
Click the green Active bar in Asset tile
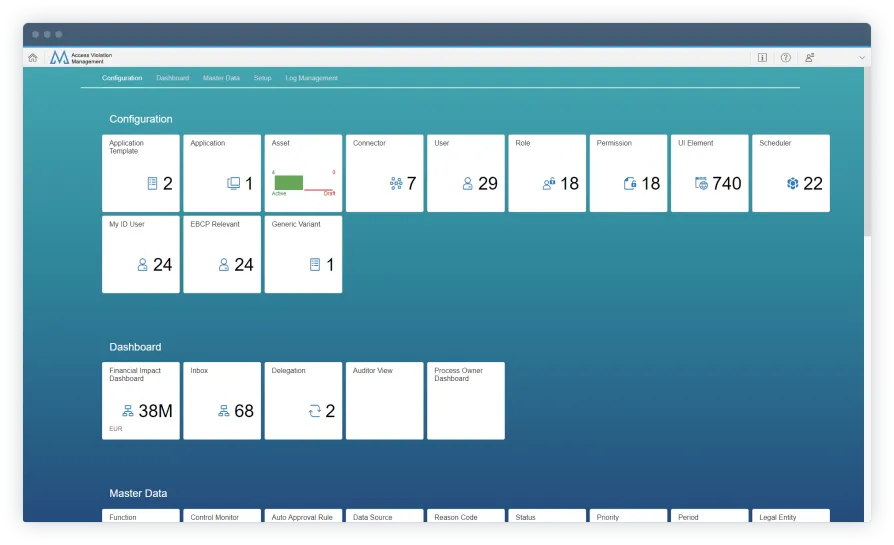point(288,182)
